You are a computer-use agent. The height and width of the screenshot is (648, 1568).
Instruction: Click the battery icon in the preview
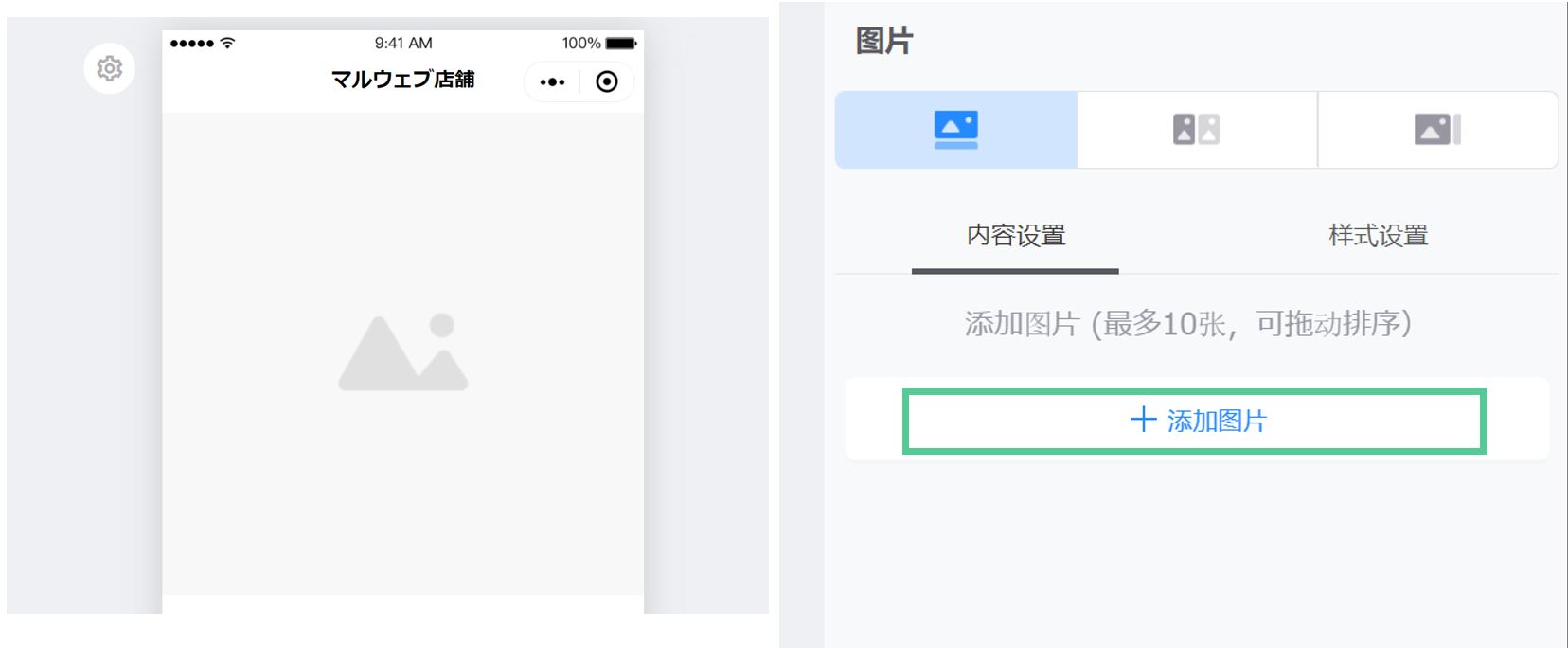pyautogui.click(x=621, y=44)
